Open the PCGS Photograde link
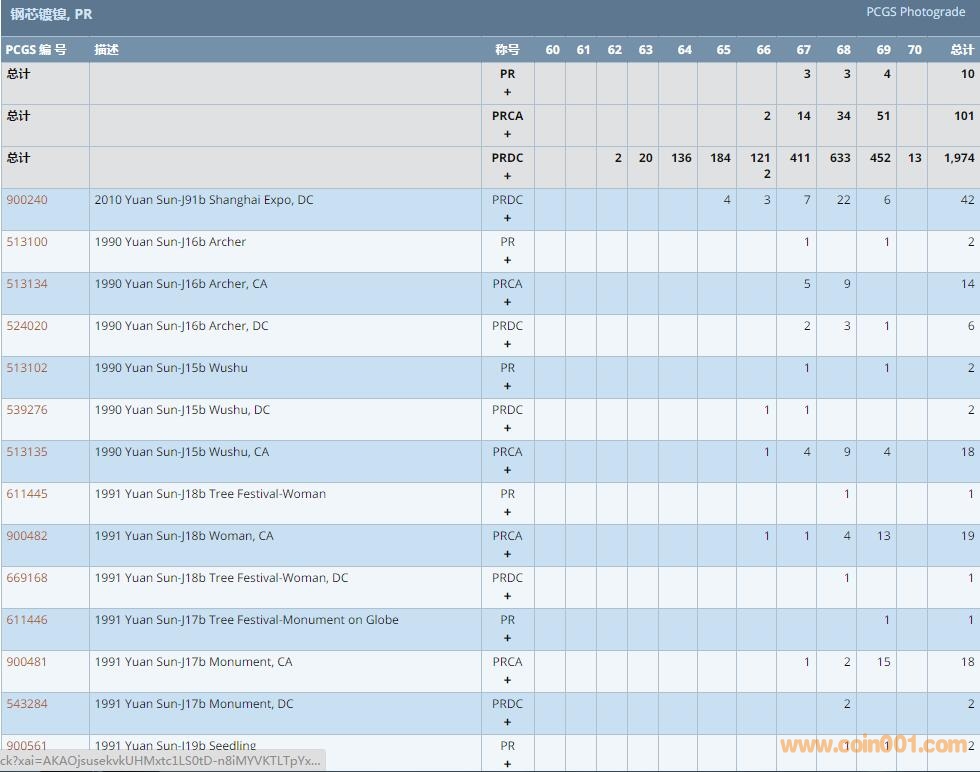980x772 pixels. click(x=915, y=12)
